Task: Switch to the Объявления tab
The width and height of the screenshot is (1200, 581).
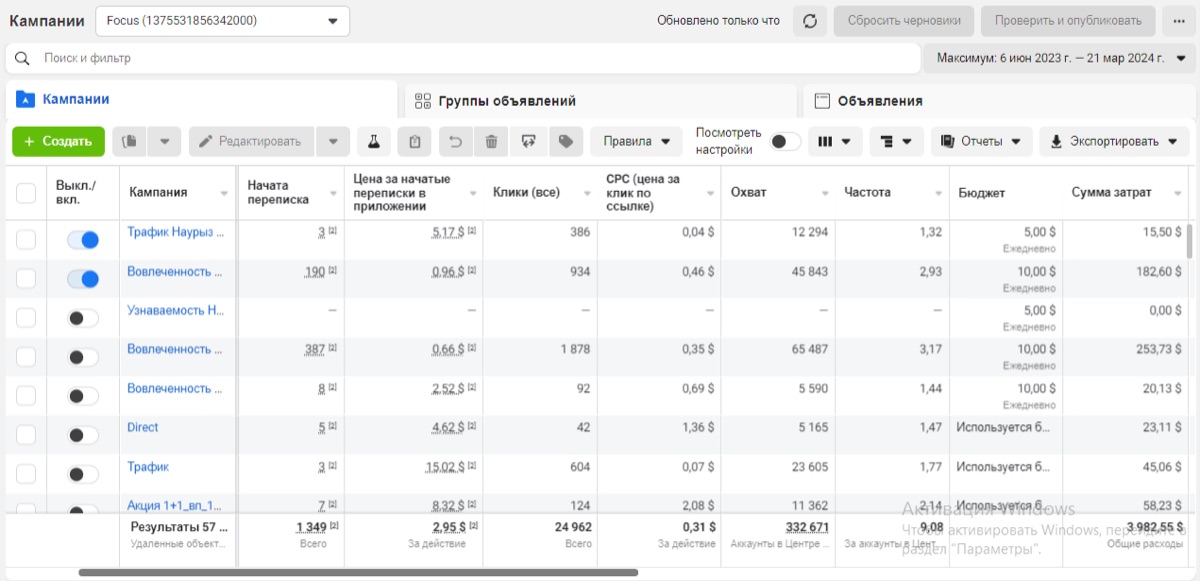Action: (x=1000, y=100)
